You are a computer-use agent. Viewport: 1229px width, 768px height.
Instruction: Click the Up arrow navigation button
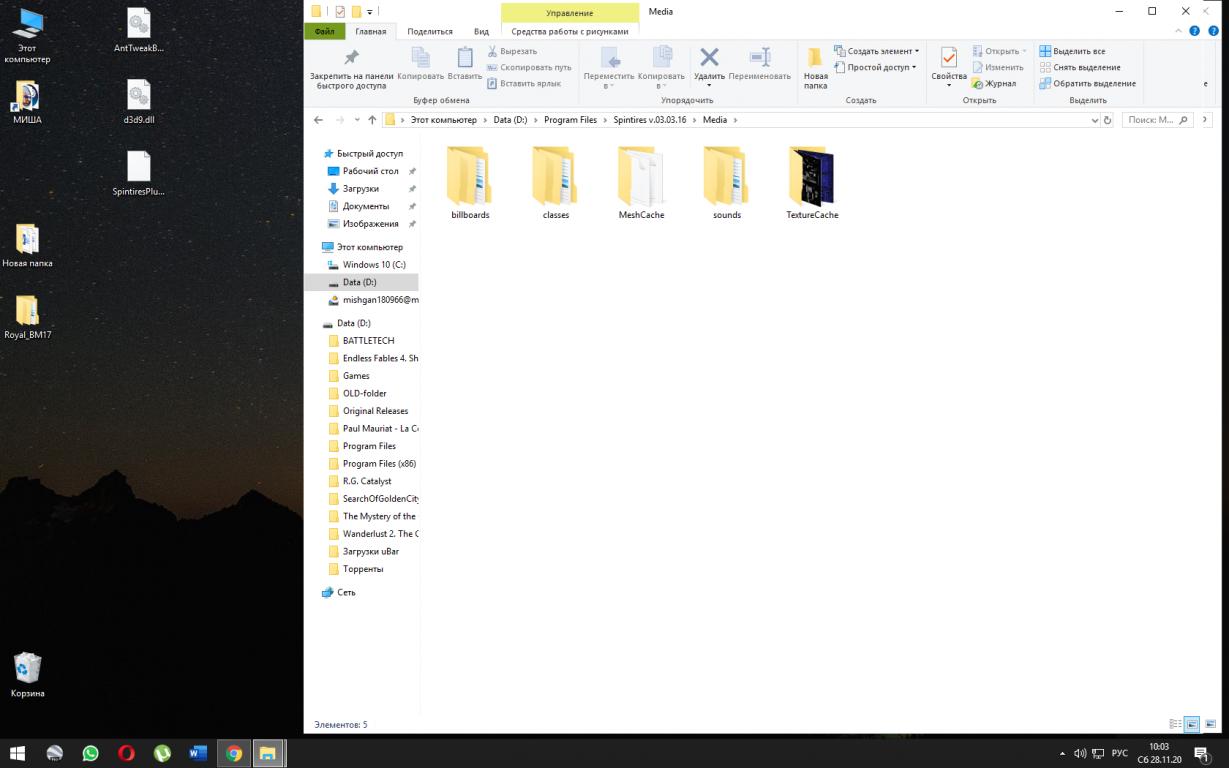click(x=372, y=120)
